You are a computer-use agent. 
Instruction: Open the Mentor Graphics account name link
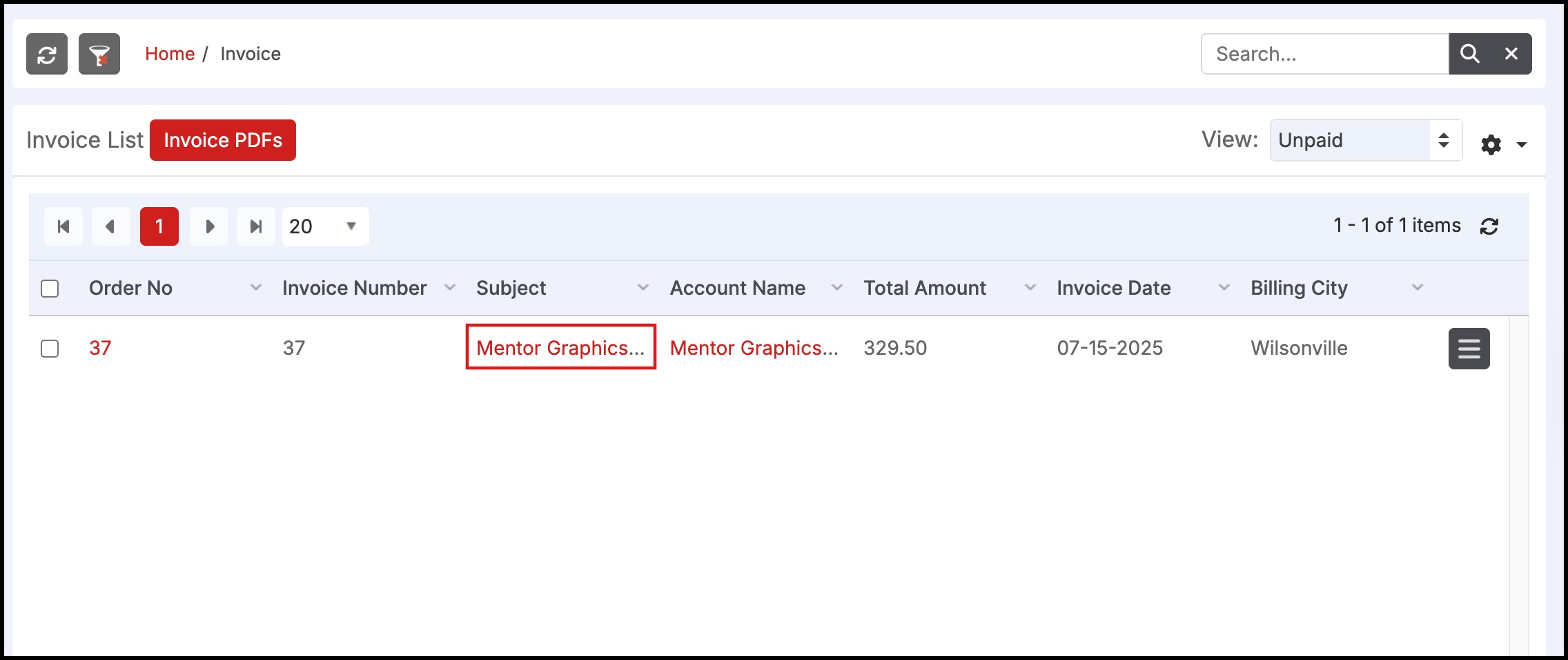[754, 348]
